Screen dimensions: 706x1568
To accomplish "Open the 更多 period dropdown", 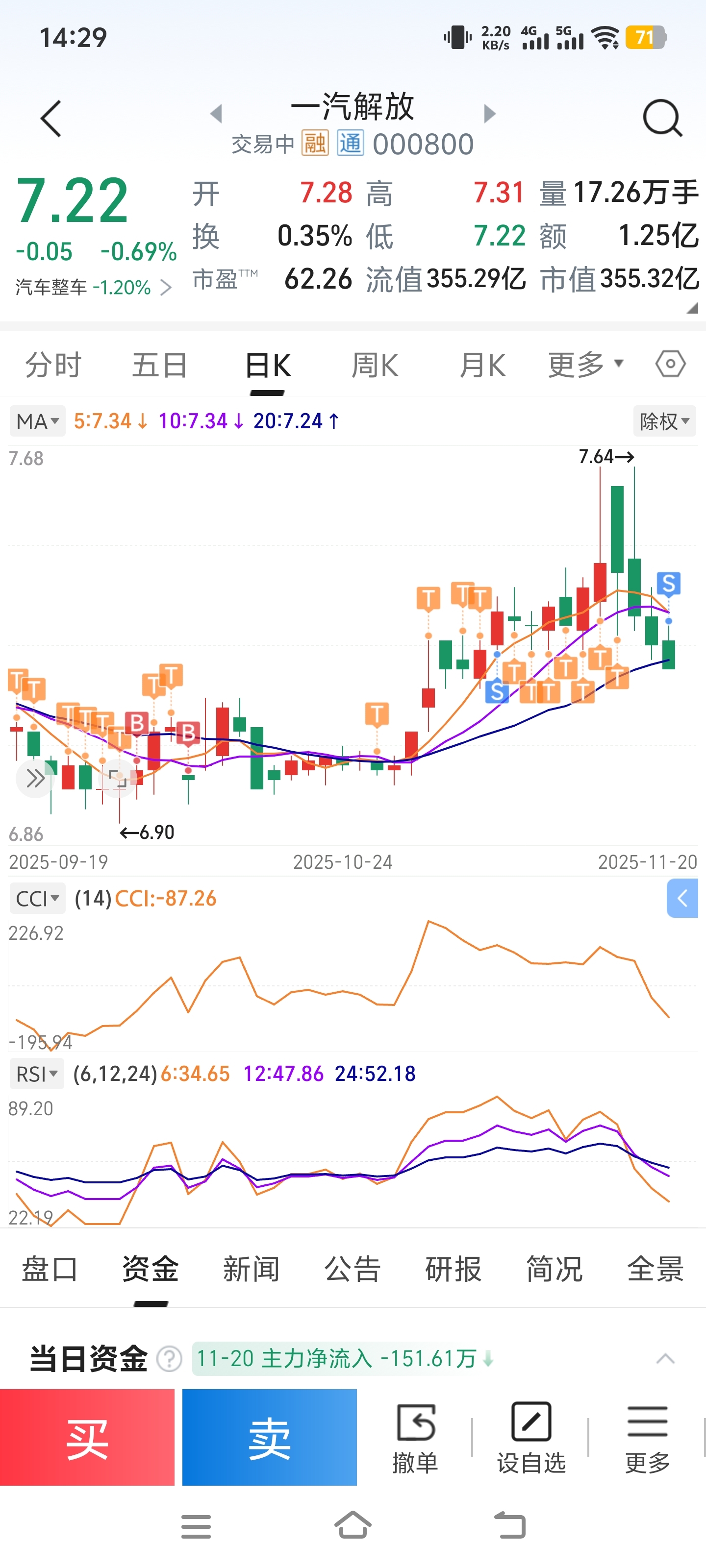I will coord(585,365).
